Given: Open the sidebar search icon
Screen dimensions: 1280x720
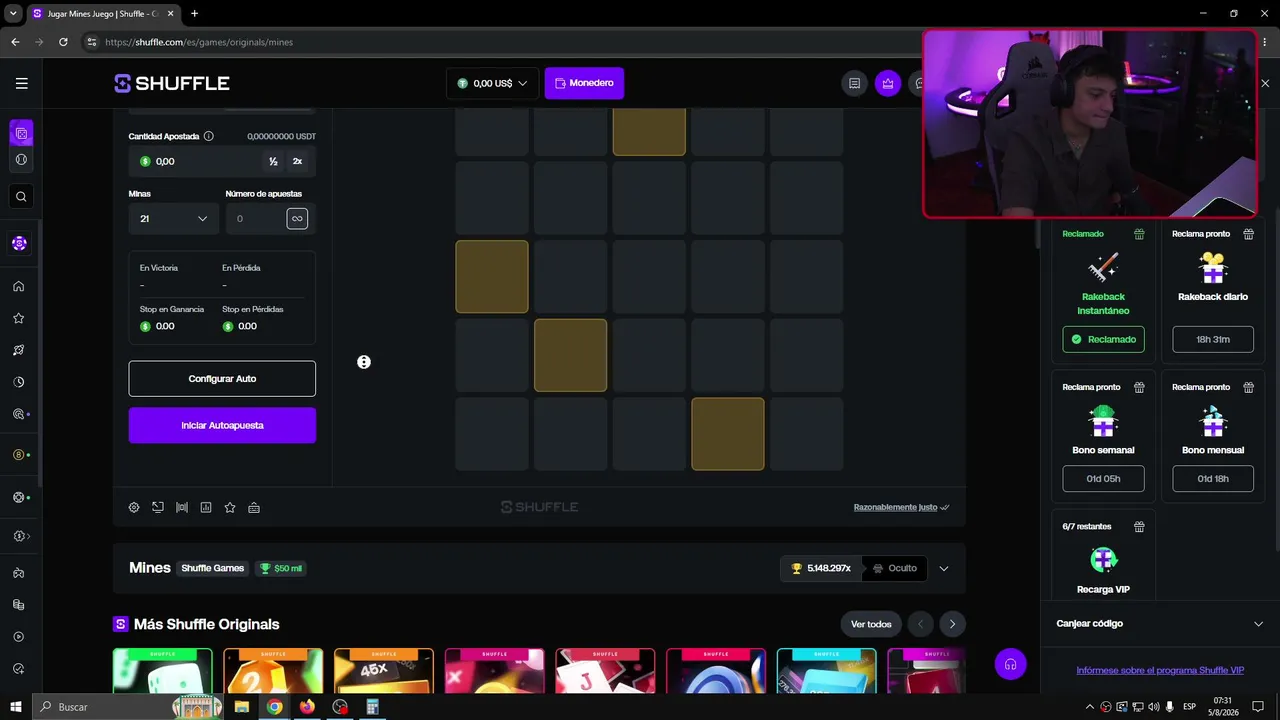Looking at the screenshot, I should pos(21,196).
